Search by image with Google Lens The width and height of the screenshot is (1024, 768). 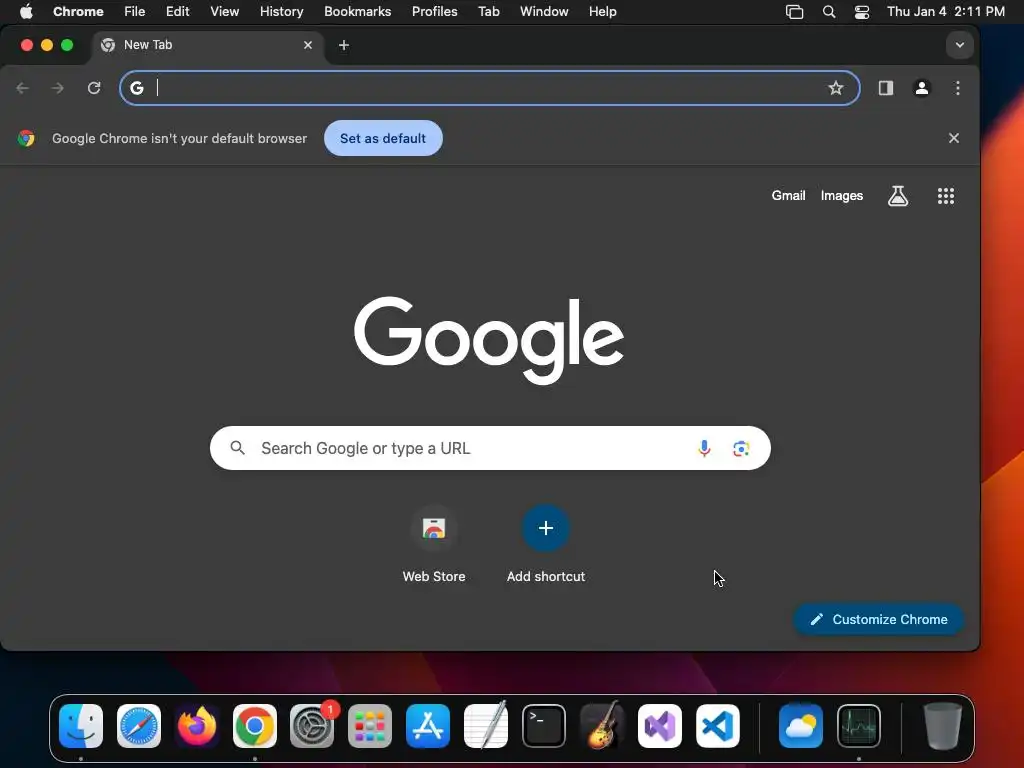pyautogui.click(x=741, y=448)
